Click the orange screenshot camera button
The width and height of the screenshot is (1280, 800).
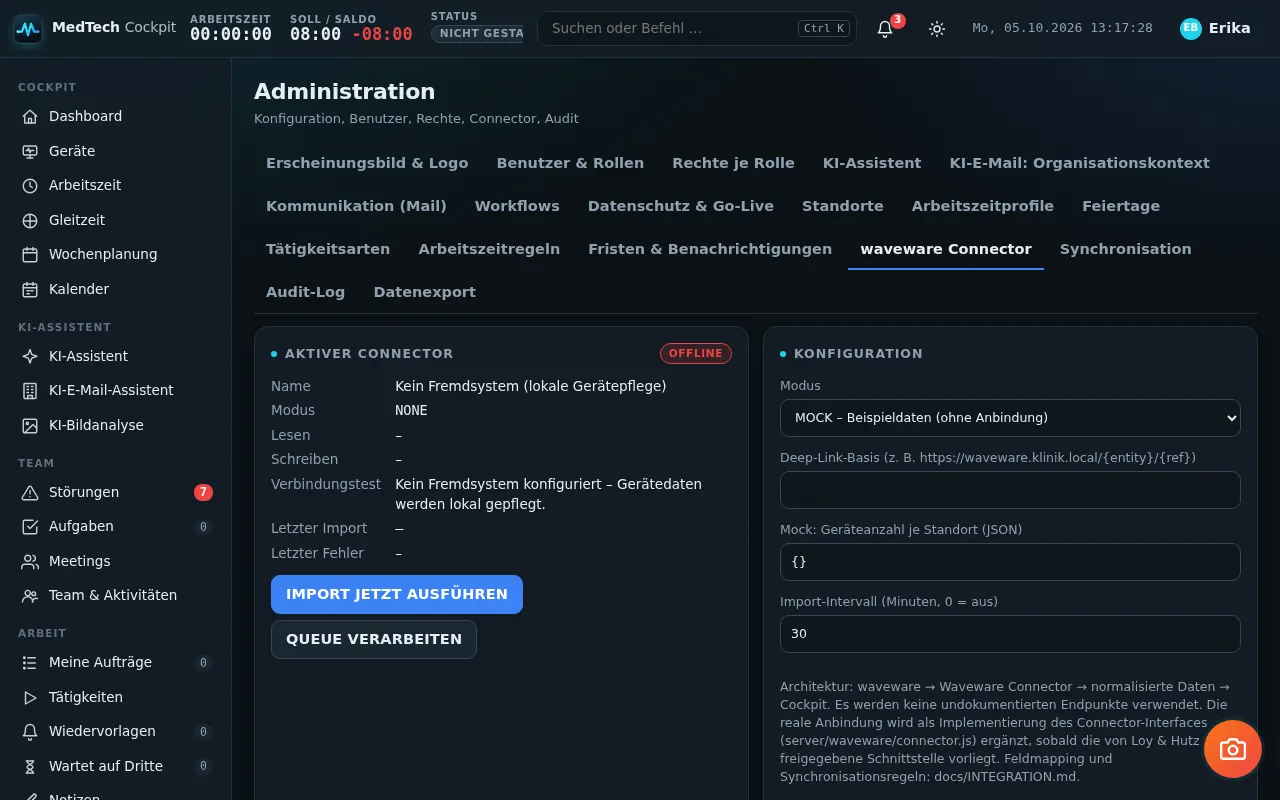coord(1233,749)
